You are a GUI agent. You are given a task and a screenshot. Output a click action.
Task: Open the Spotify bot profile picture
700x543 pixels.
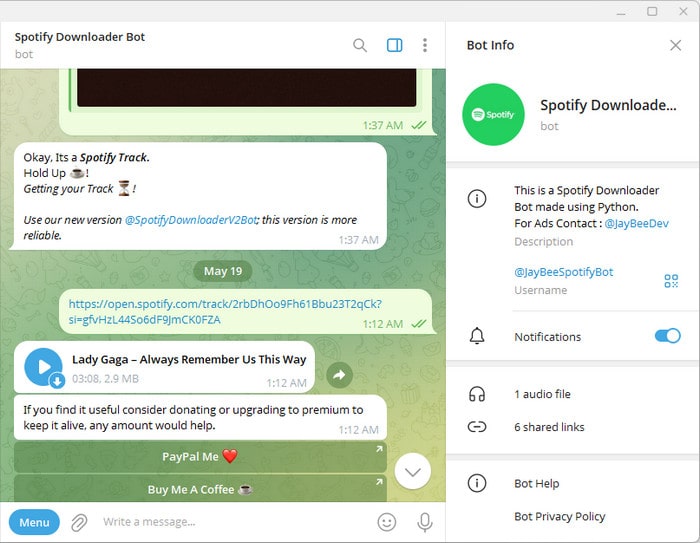[x=493, y=114]
